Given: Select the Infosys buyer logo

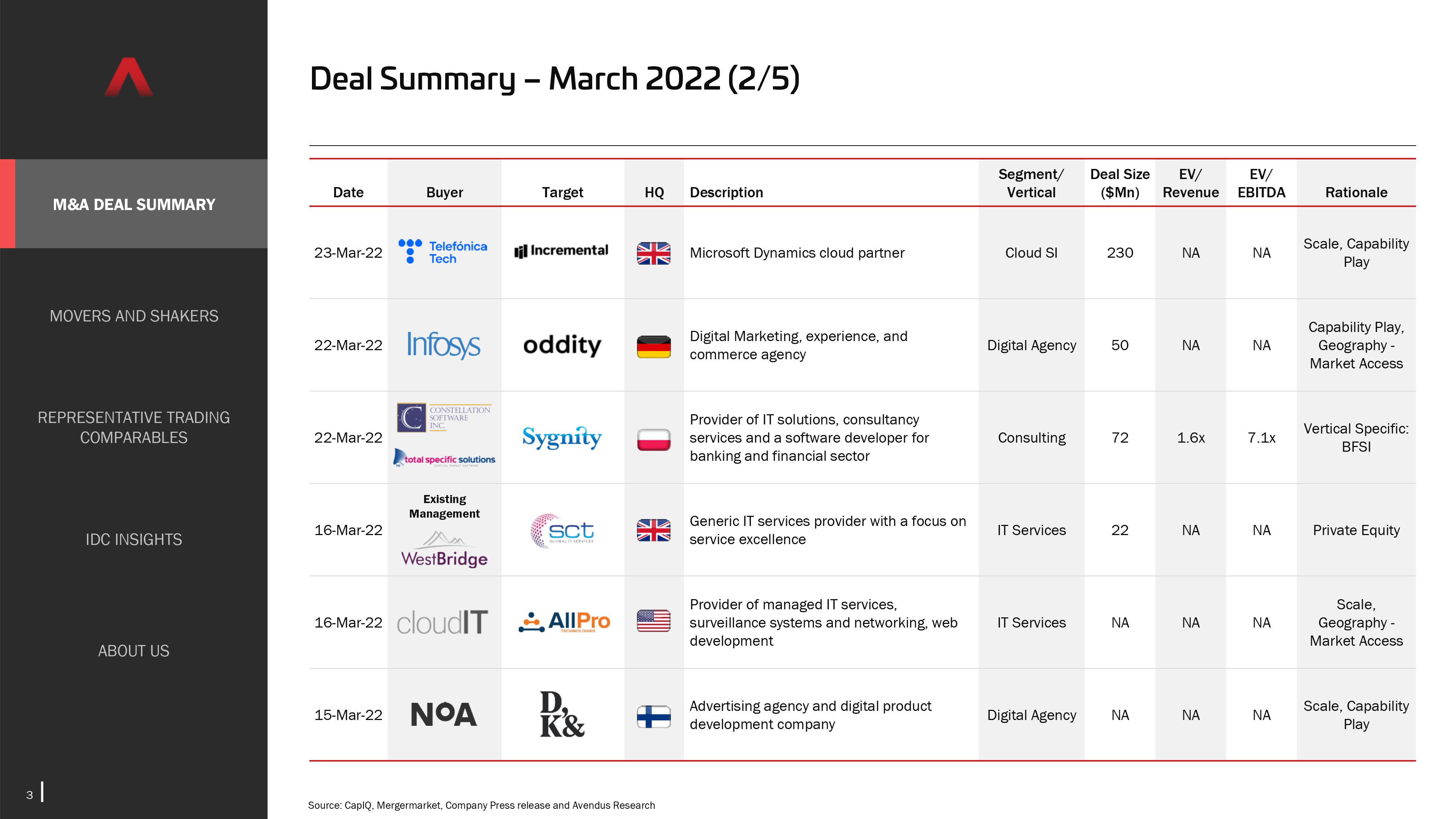Looking at the screenshot, I should (444, 345).
